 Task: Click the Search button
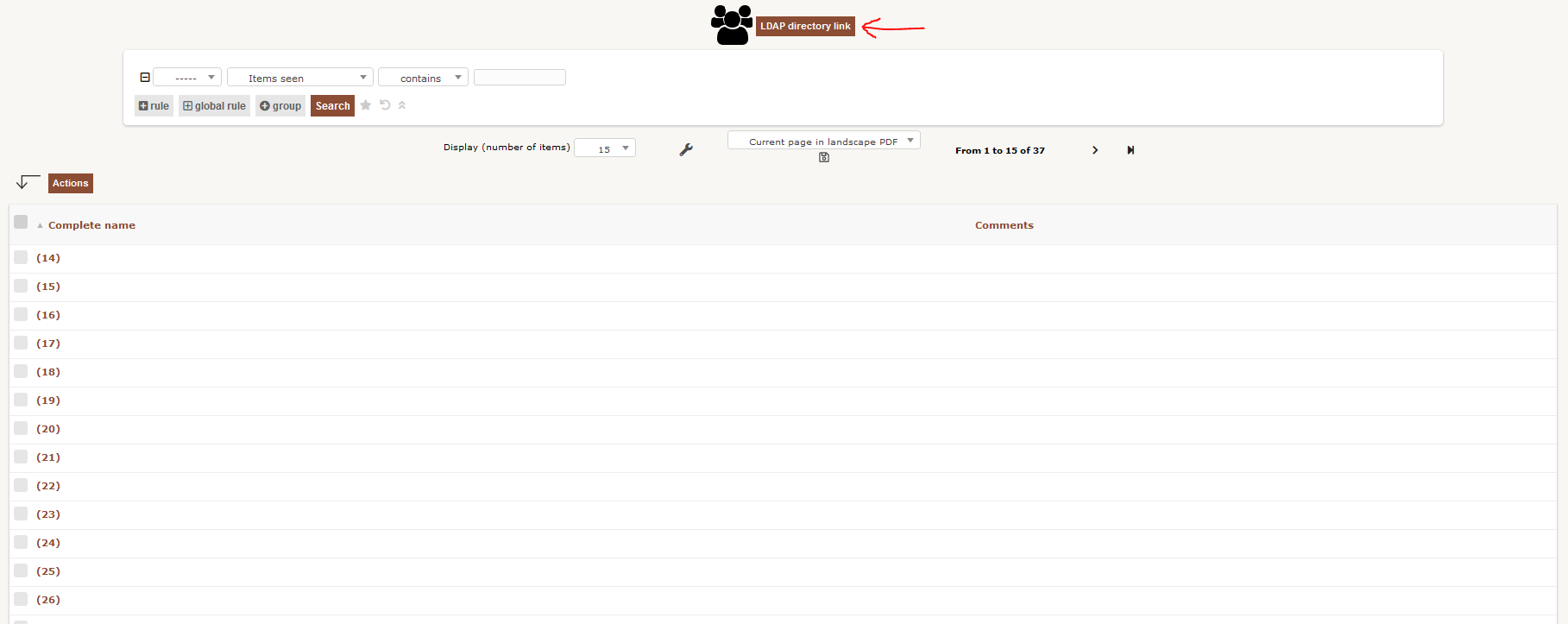332,105
